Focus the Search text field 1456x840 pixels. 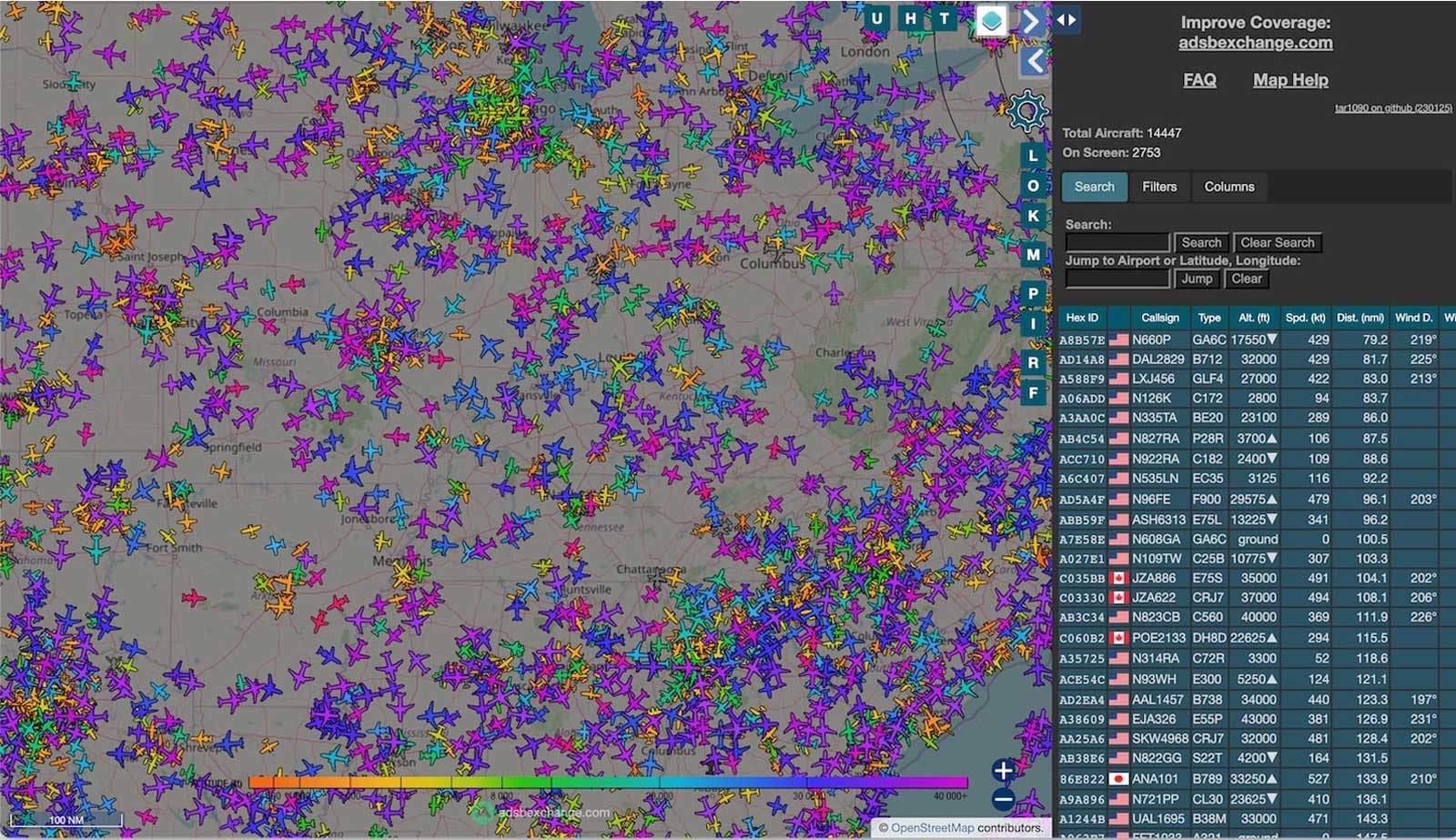click(x=1117, y=242)
